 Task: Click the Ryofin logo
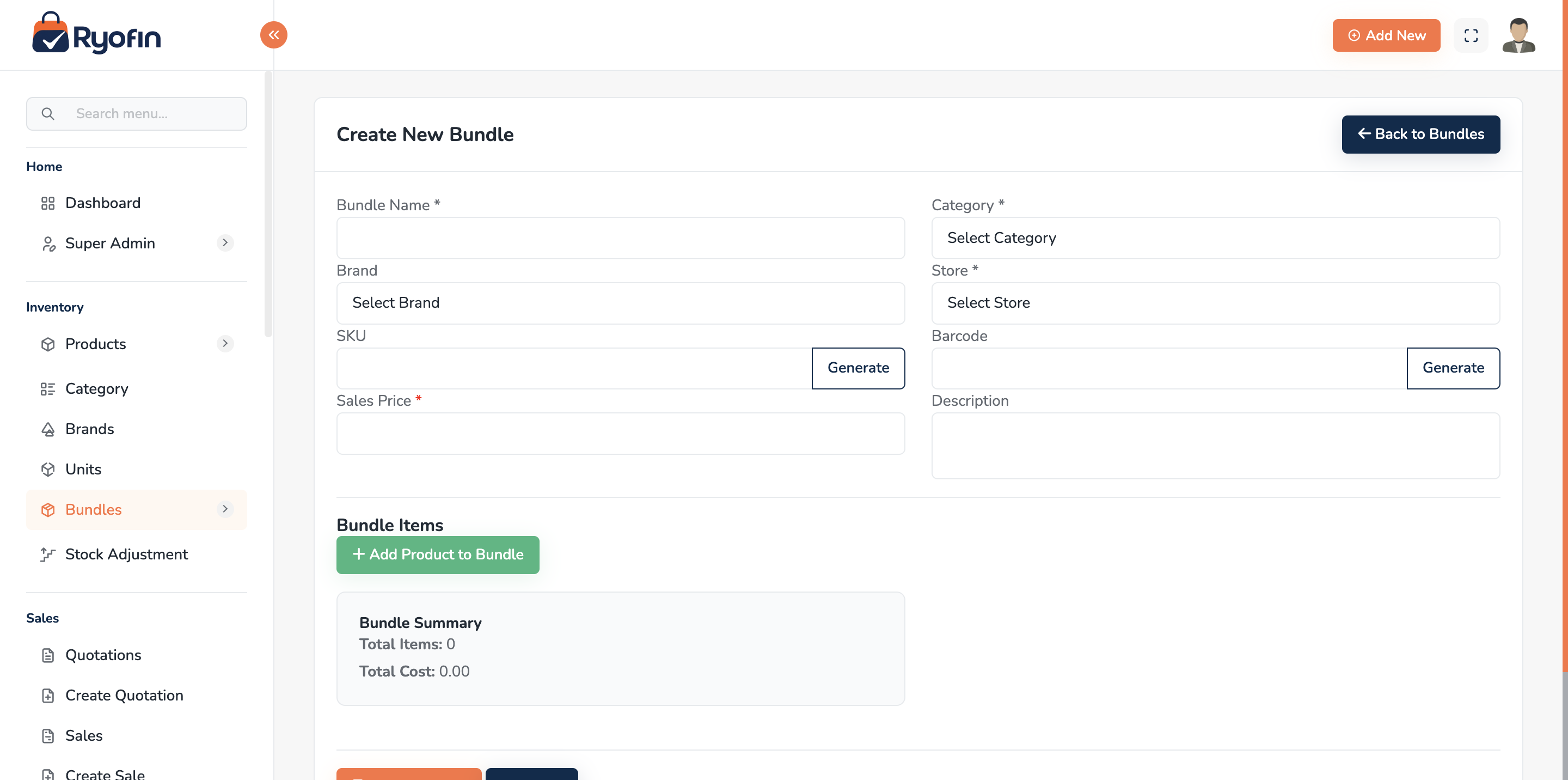click(x=96, y=33)
